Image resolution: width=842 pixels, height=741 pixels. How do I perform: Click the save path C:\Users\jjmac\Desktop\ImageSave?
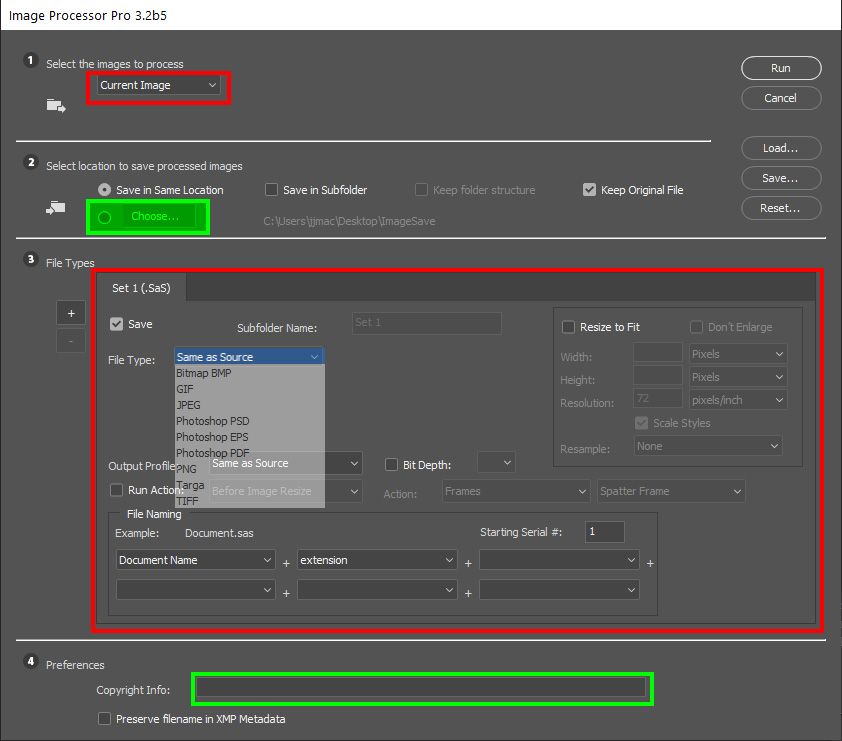click(349, 221)
